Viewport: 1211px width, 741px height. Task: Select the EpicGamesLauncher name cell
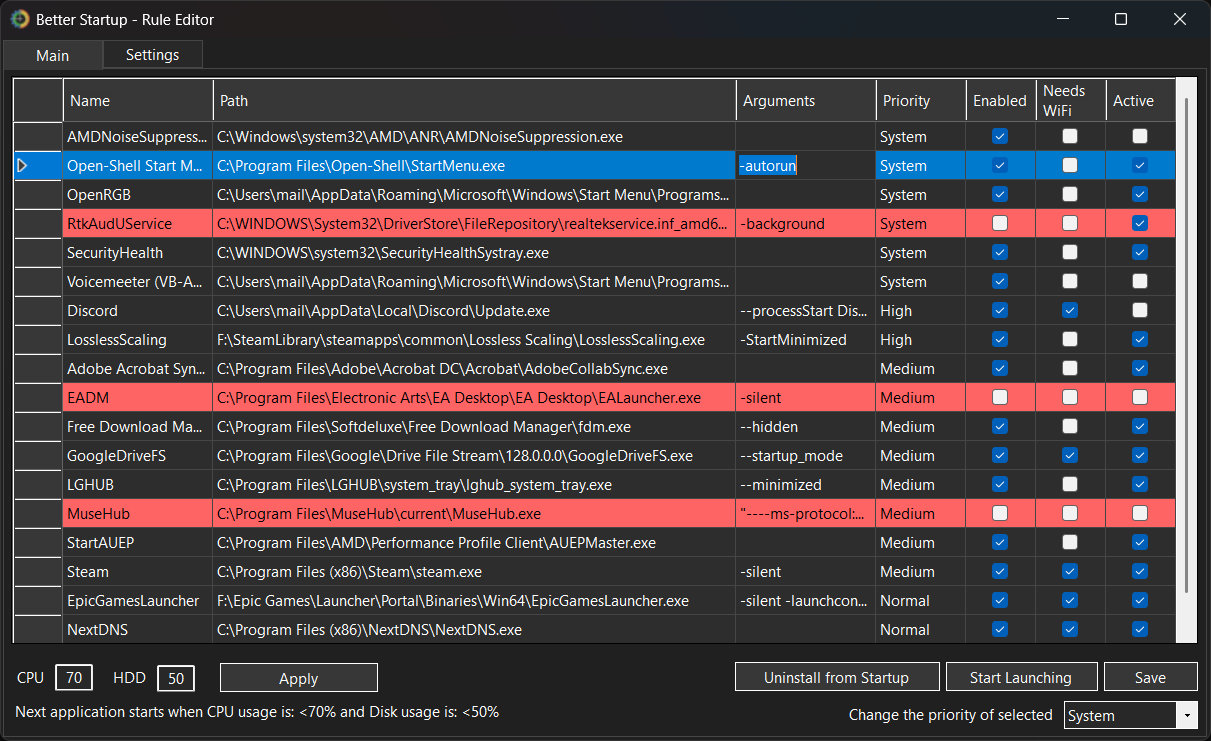(138, 601)
